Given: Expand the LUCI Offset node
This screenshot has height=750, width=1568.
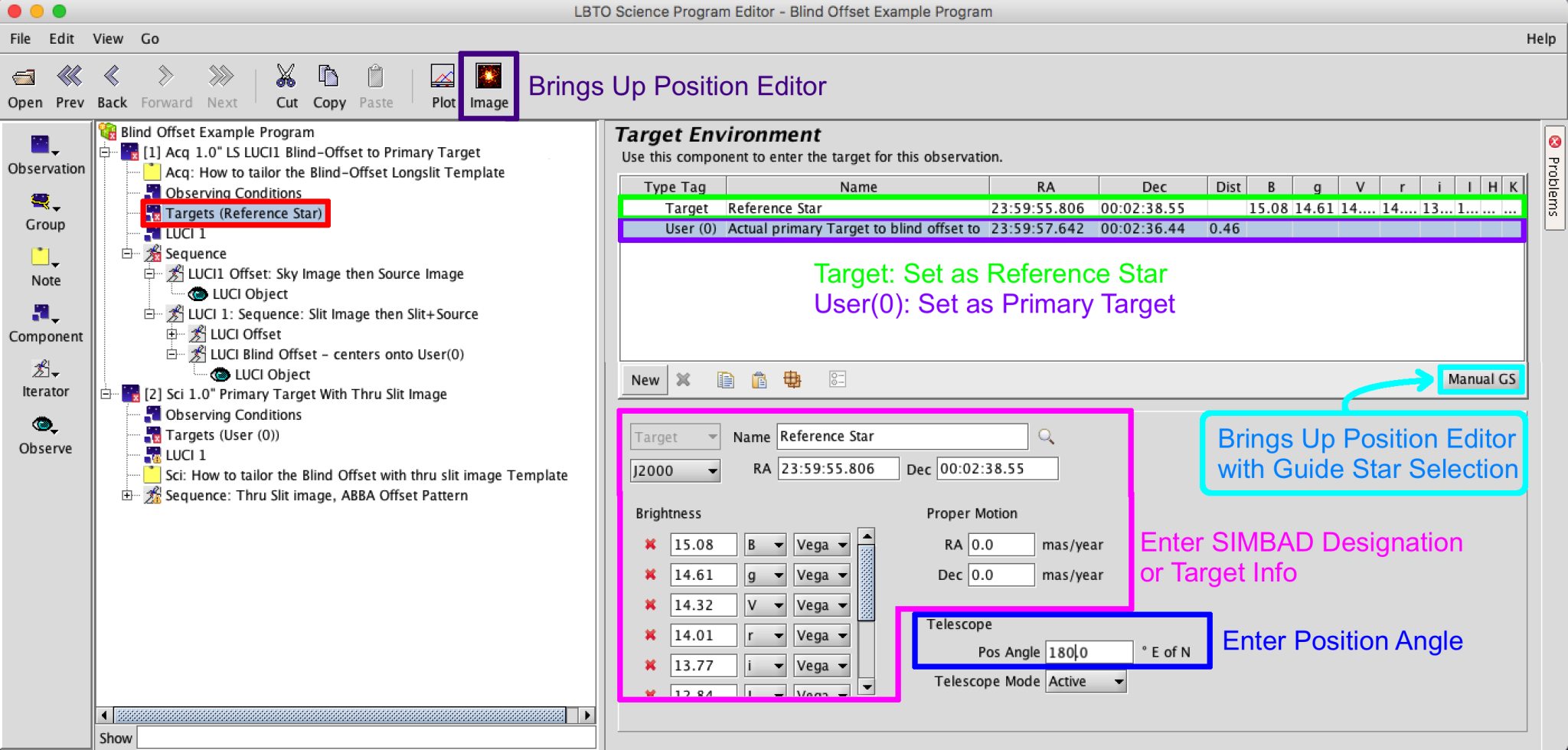Looking at the screenshot, I should coord(172,334).
